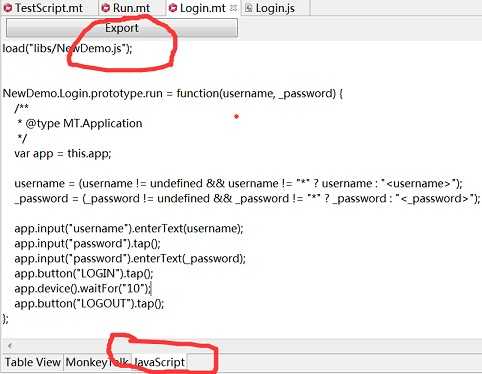This screenshot has width=482, height=374.
Task: Click the app.input("password").enterText(_password) line
Action: (x=130, y=259)
